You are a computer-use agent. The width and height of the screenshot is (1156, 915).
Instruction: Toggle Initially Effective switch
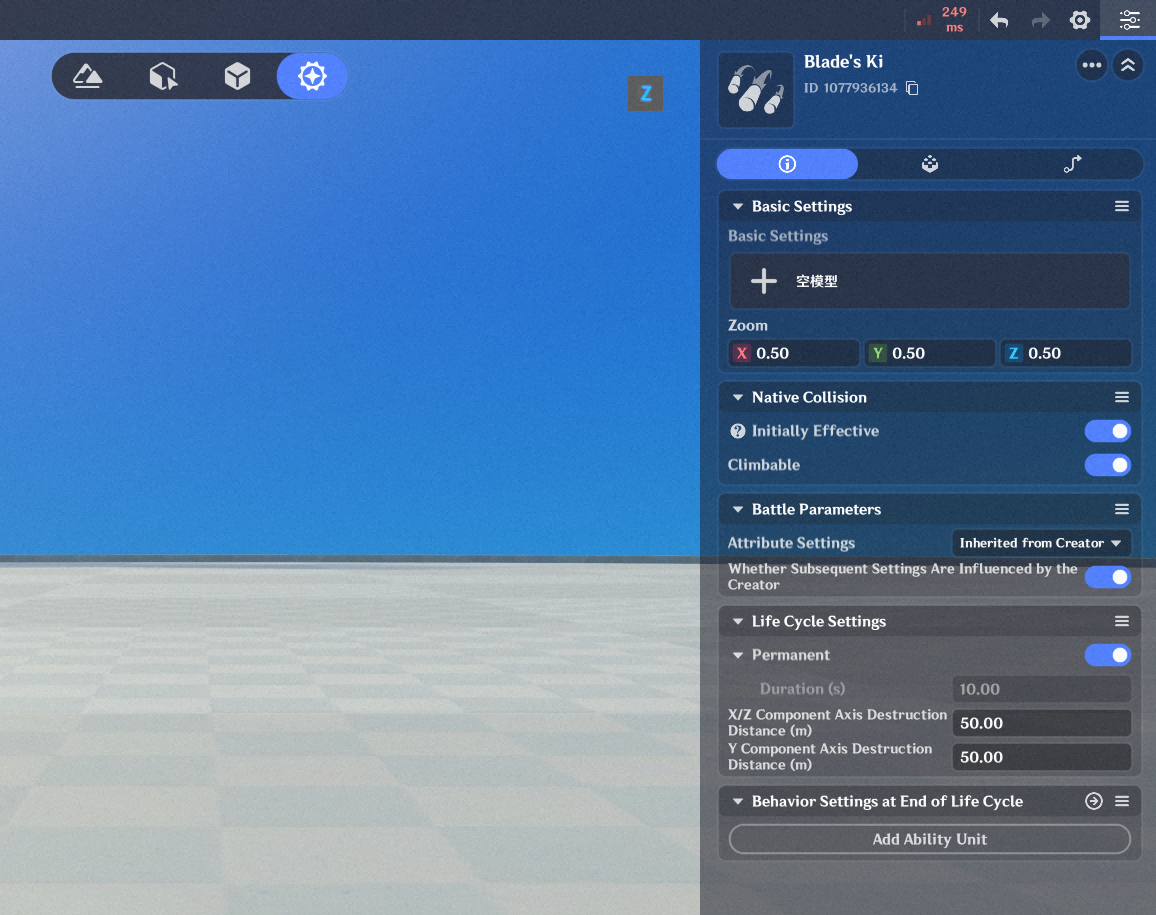[x=1107, y=431]
